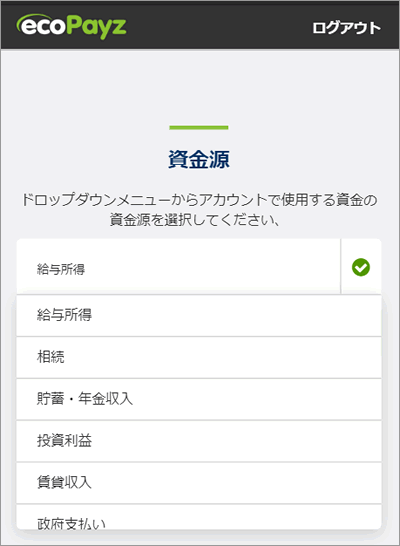
Task: Click the divider beside the checkmark box
Action: pyautogui.click(x=340, y=267)
